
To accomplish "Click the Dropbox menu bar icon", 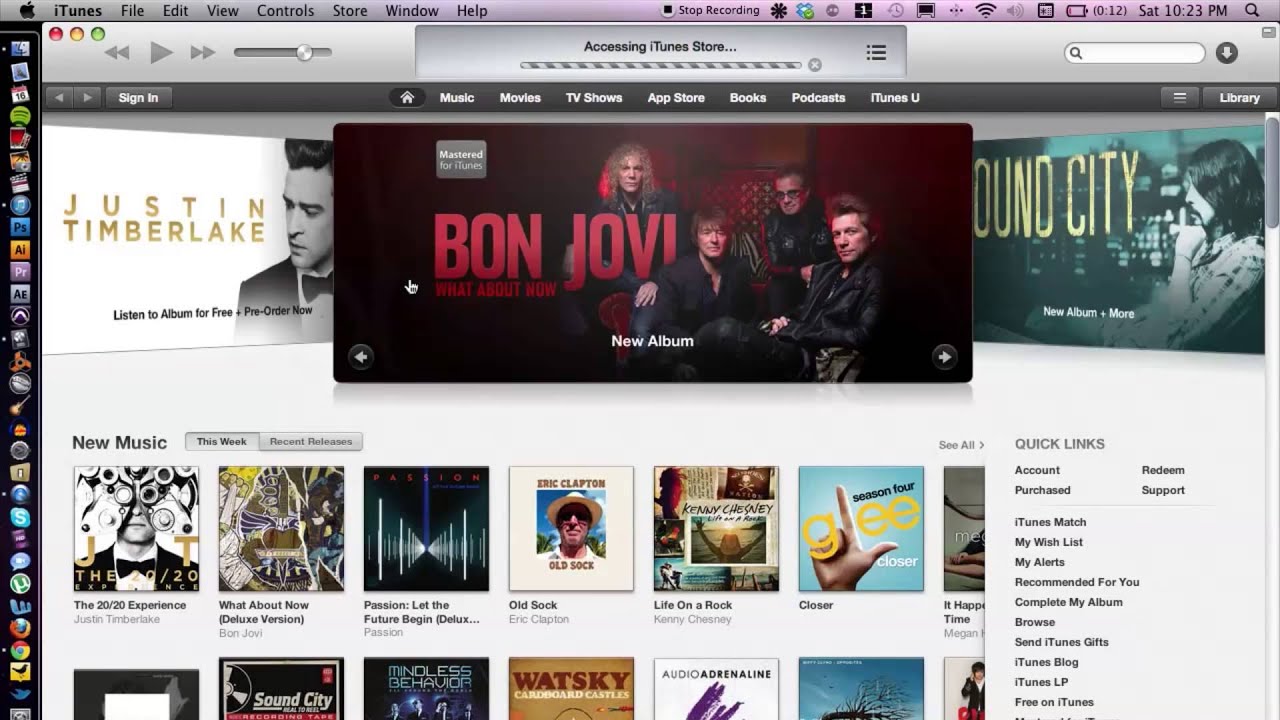I will pyautogui.click(x=805, y=11).
